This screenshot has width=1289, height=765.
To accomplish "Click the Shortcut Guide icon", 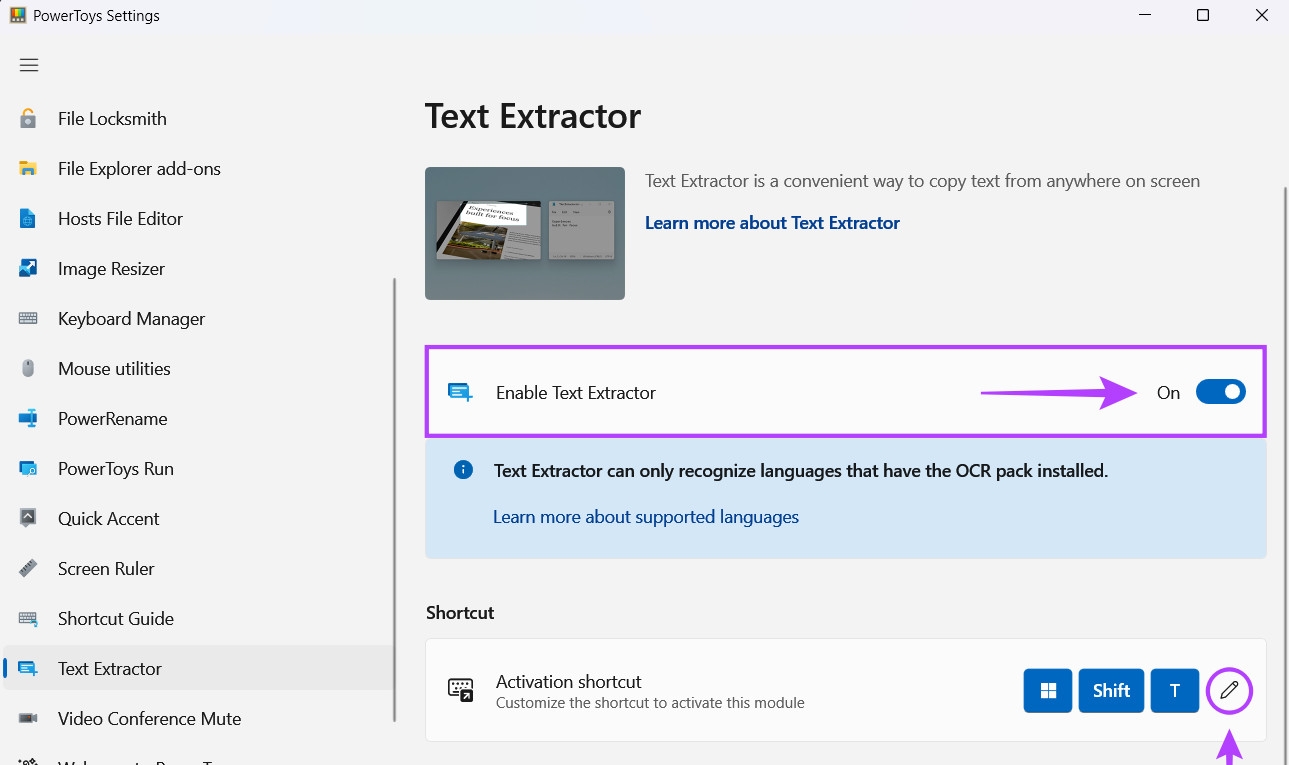I will point(28,618).
